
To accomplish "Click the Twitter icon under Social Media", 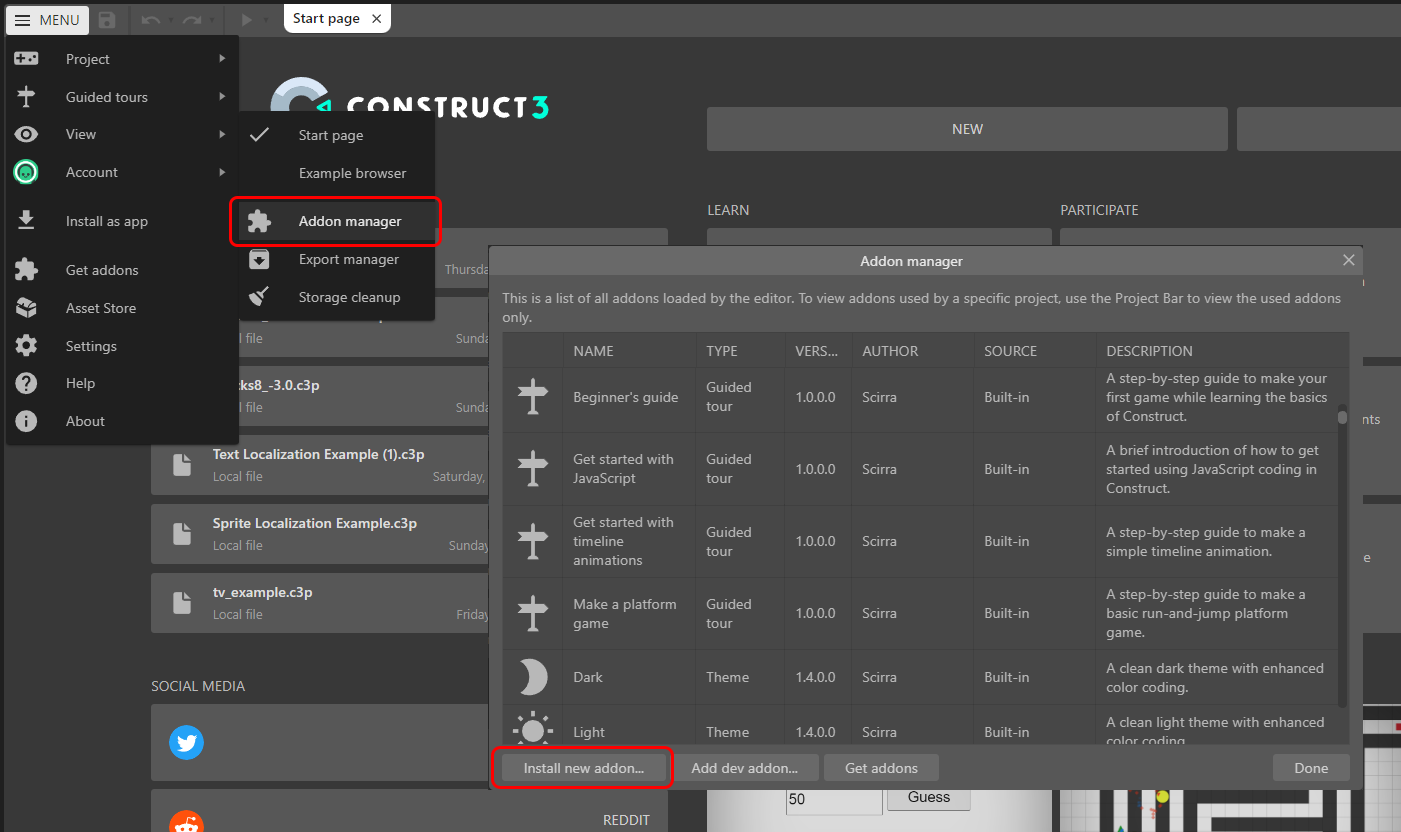I will click(186, 742).
